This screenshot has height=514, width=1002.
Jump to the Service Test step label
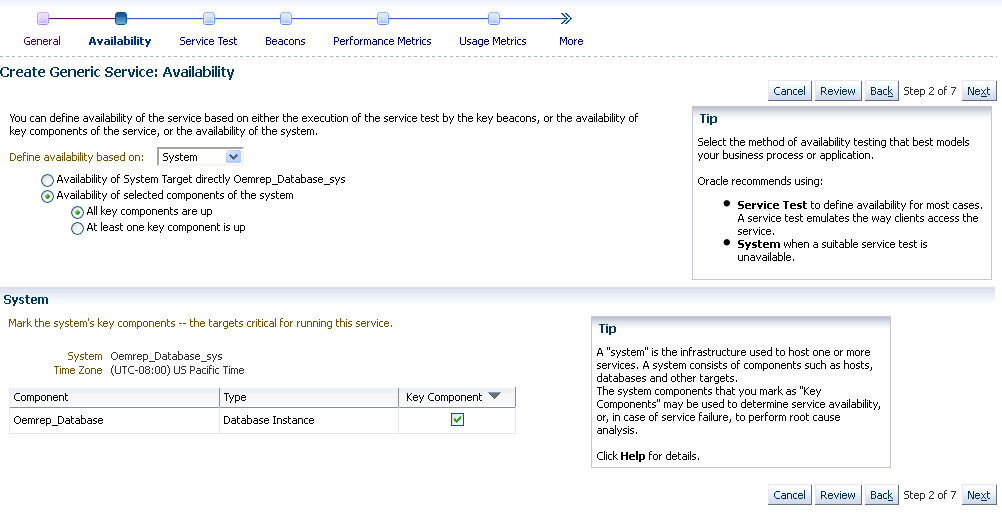click(x=208, y=41)
